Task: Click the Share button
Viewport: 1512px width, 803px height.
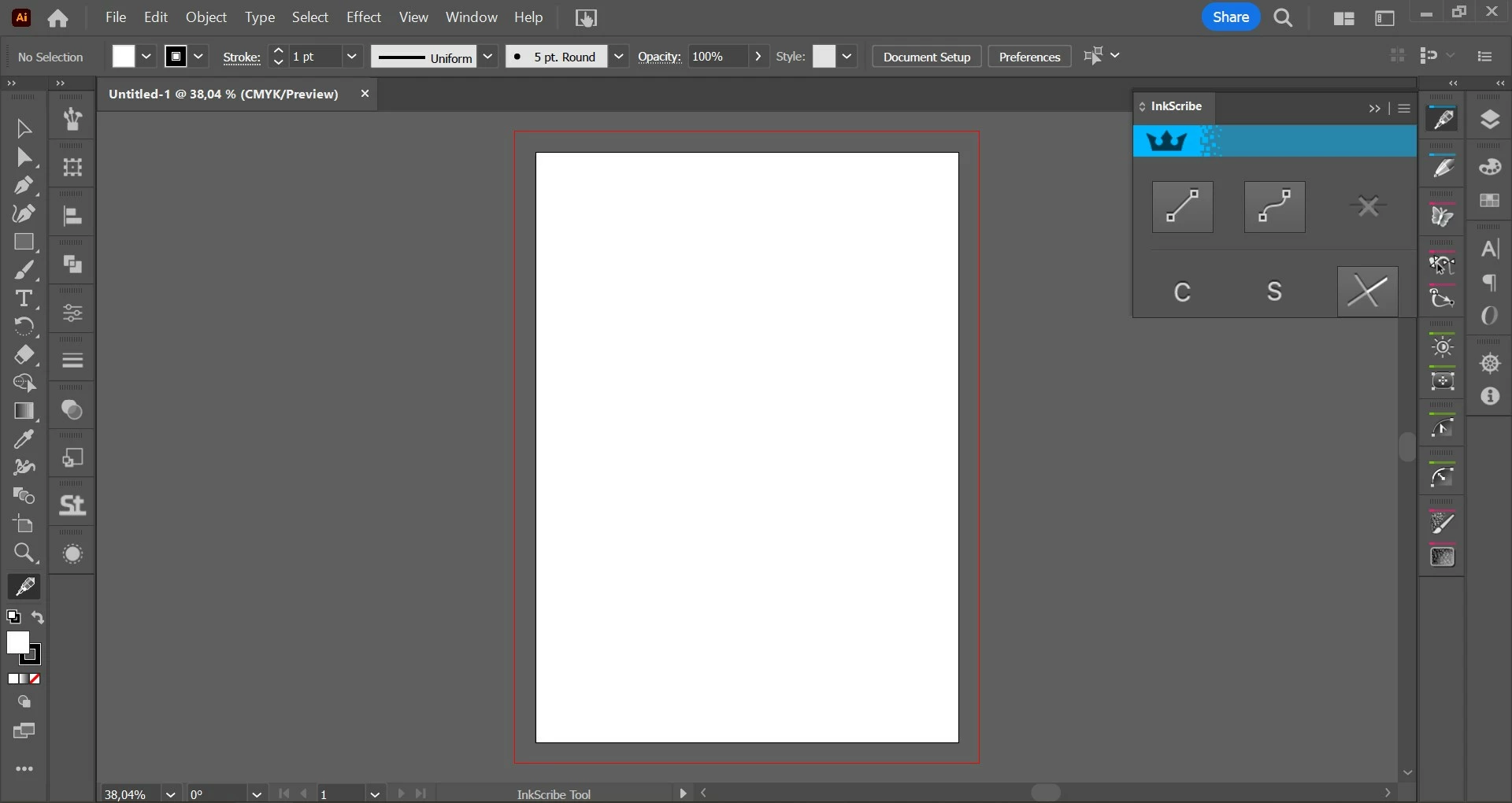Action: (1232, 17)
